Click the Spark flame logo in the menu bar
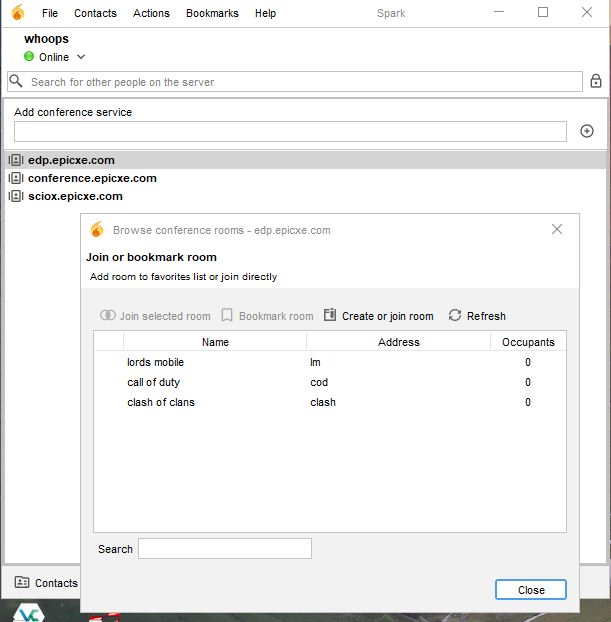The image size is (611, 622). tap(18, 12)
